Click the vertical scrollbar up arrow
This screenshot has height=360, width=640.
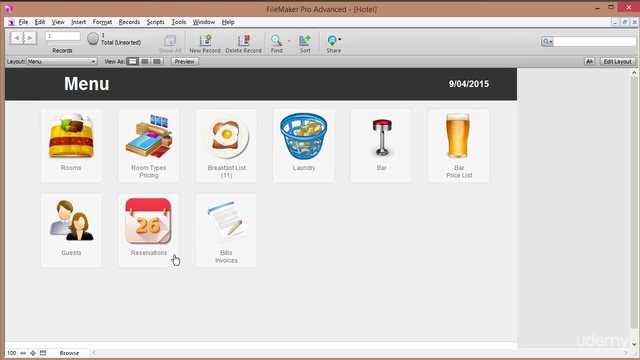(634, 73)
